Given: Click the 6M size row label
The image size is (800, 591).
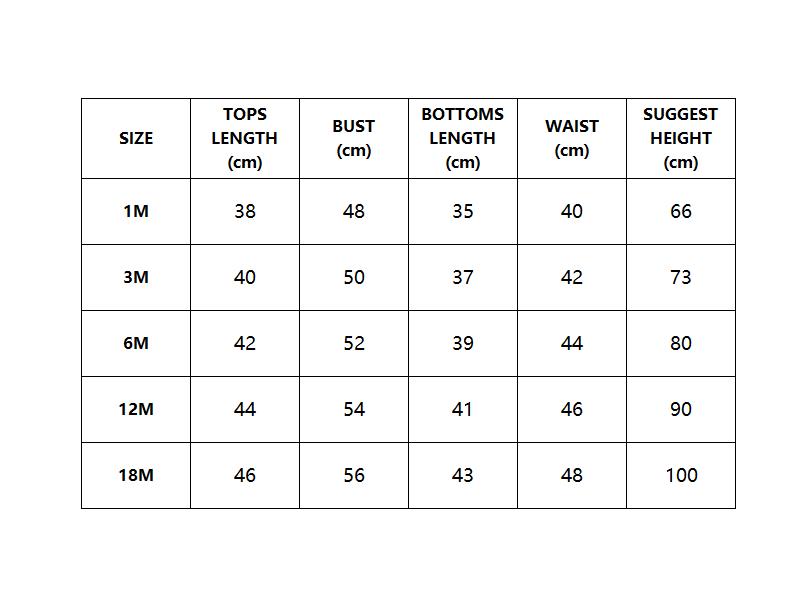Looking at the screenshot, I should 136,343.
